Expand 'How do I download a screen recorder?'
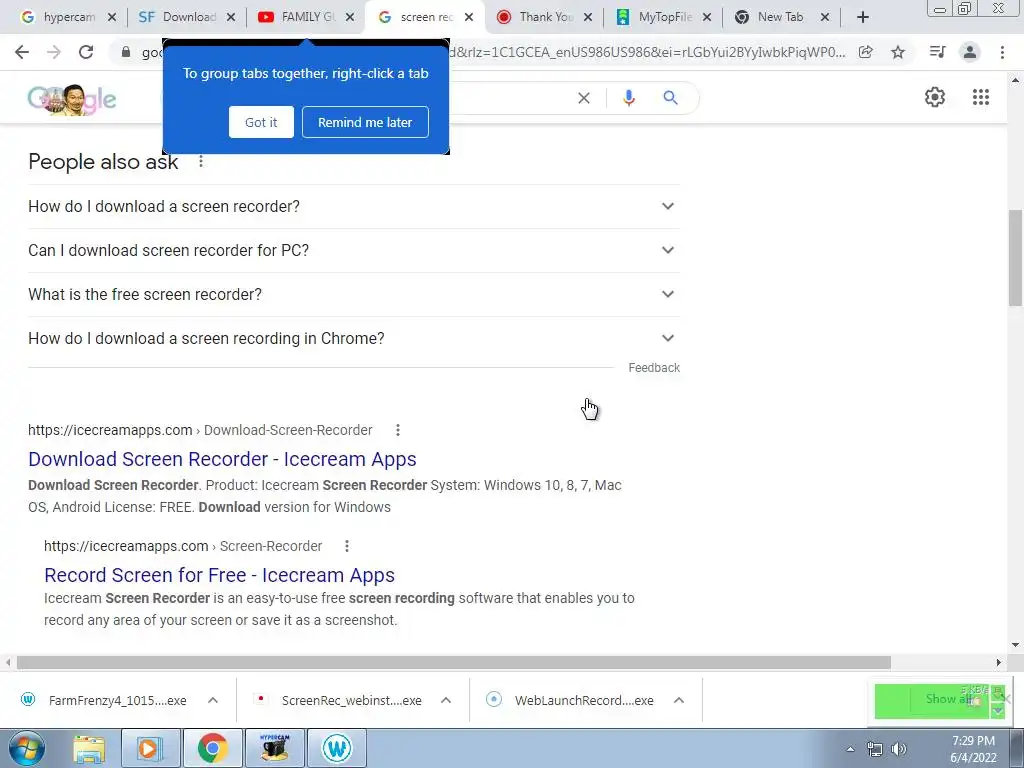The image size is (1024, 768). coord(354,206)
